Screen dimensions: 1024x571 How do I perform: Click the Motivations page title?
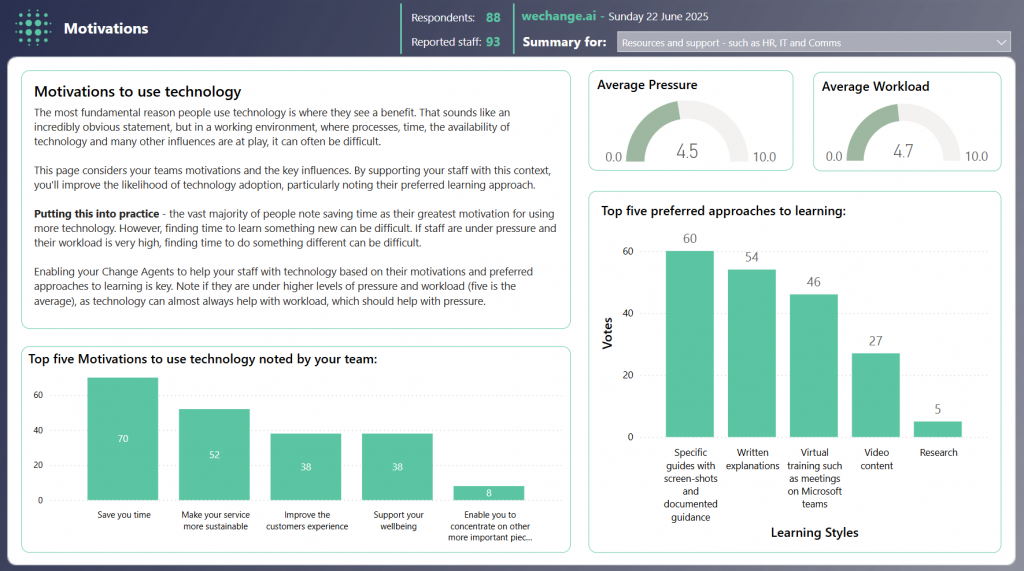(106, 29)
